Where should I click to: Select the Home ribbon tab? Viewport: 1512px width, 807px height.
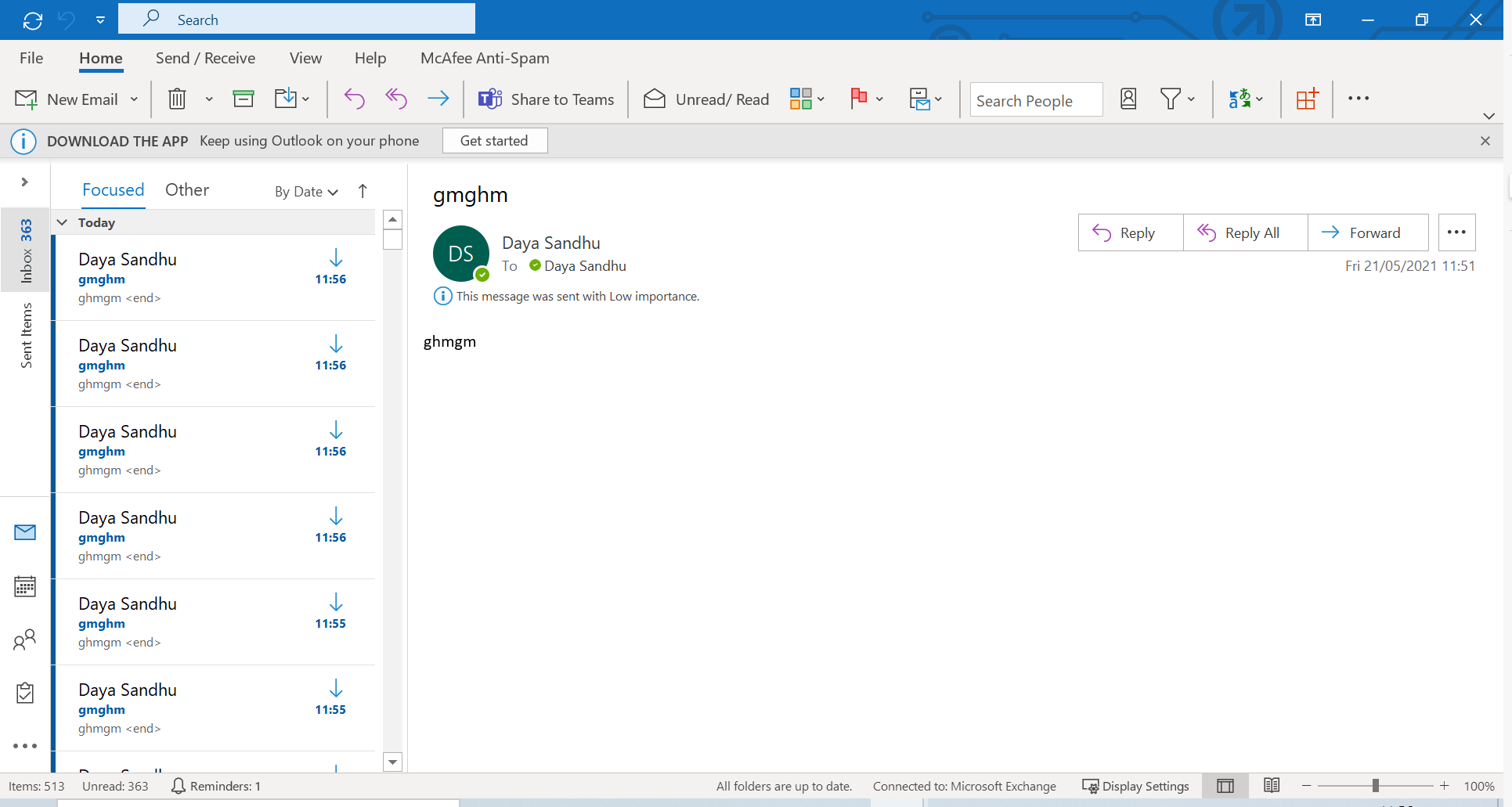pos(101,58)
